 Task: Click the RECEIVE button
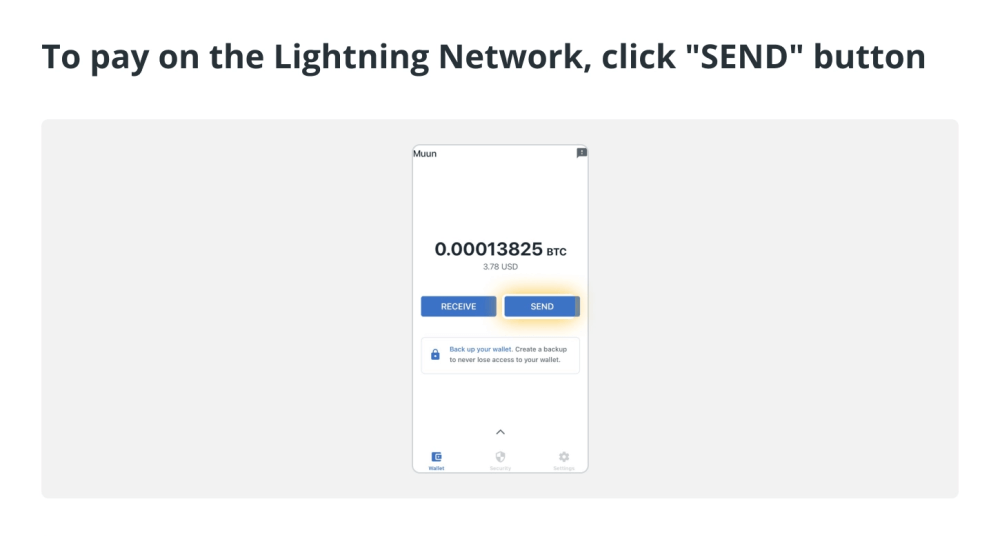pos(459,306)
